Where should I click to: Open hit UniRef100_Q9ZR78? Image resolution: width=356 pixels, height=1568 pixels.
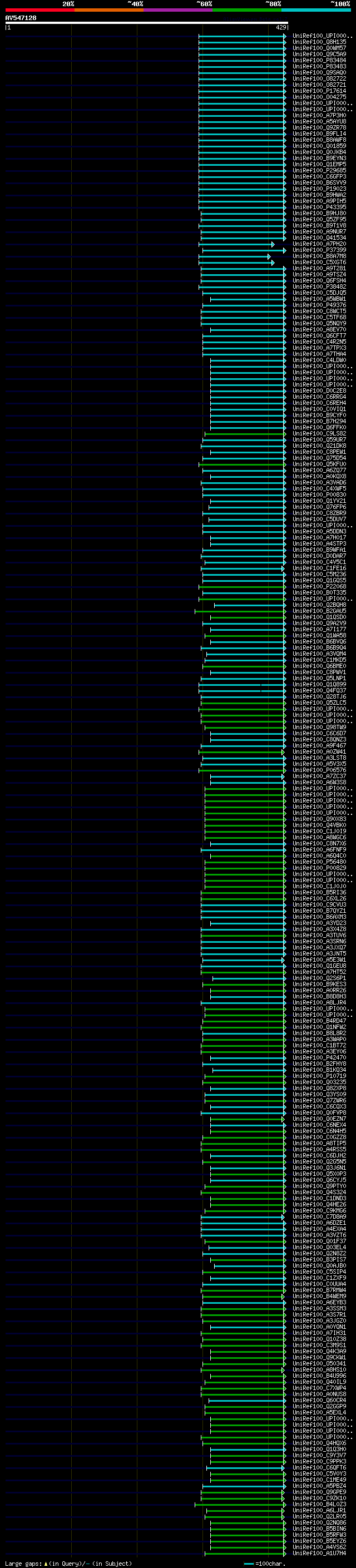[319, 128]
